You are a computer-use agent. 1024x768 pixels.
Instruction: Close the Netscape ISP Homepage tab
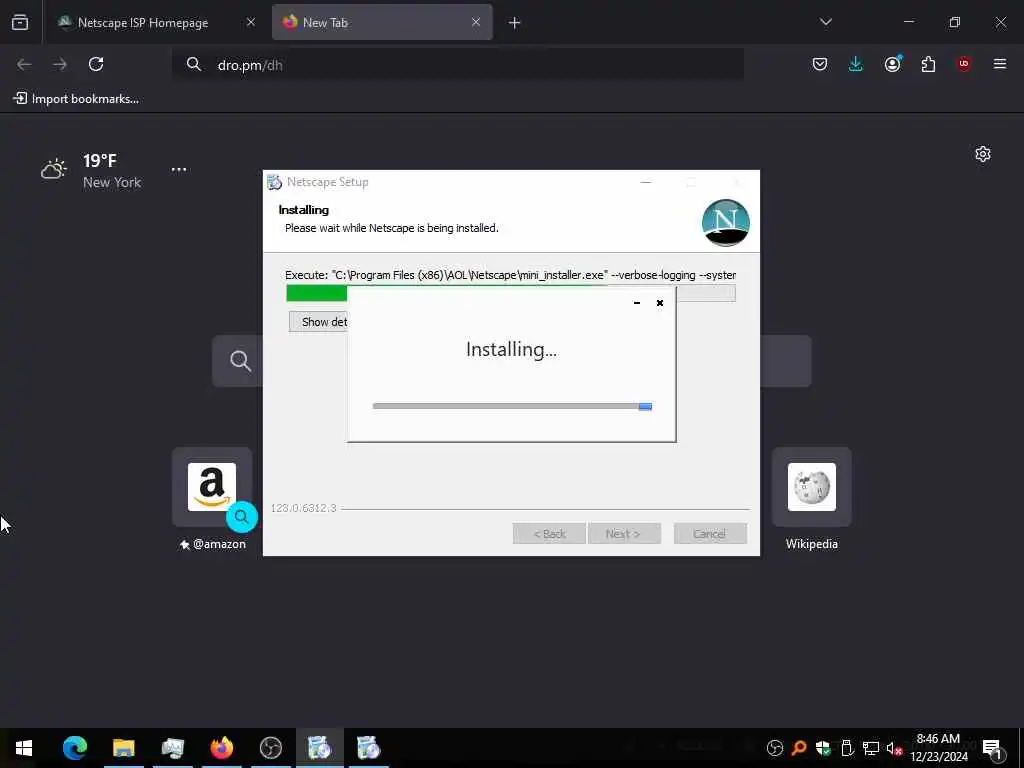pos(251,22)
